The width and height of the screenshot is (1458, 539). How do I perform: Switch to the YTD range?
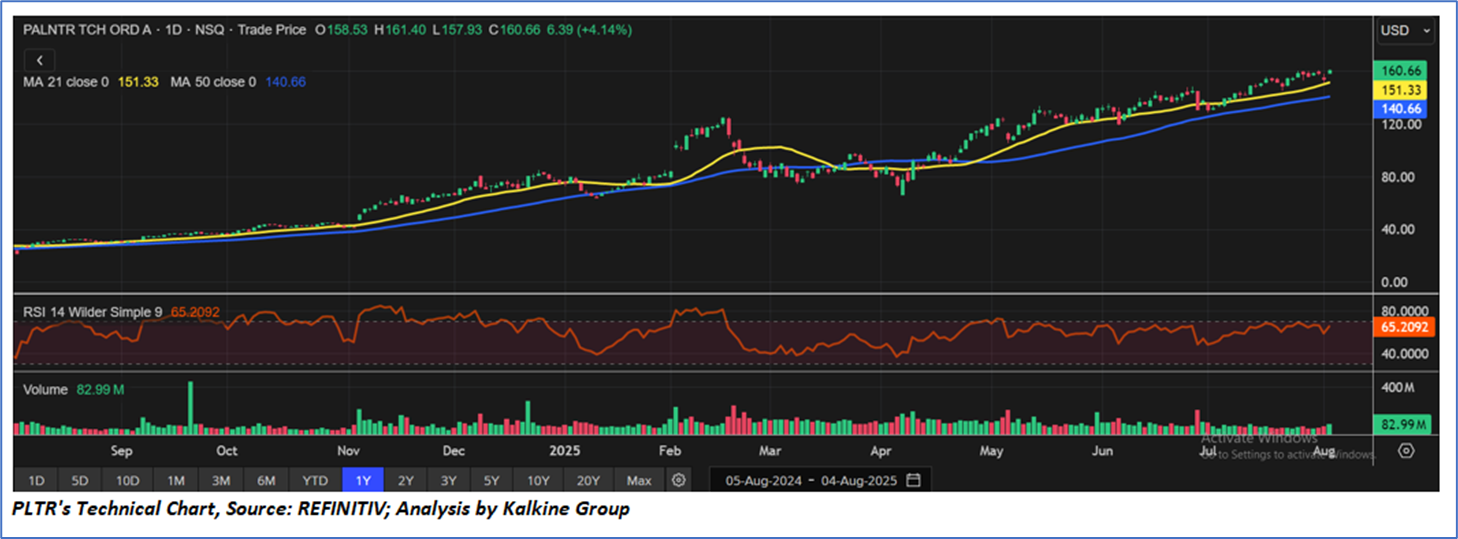click(315, 480)
